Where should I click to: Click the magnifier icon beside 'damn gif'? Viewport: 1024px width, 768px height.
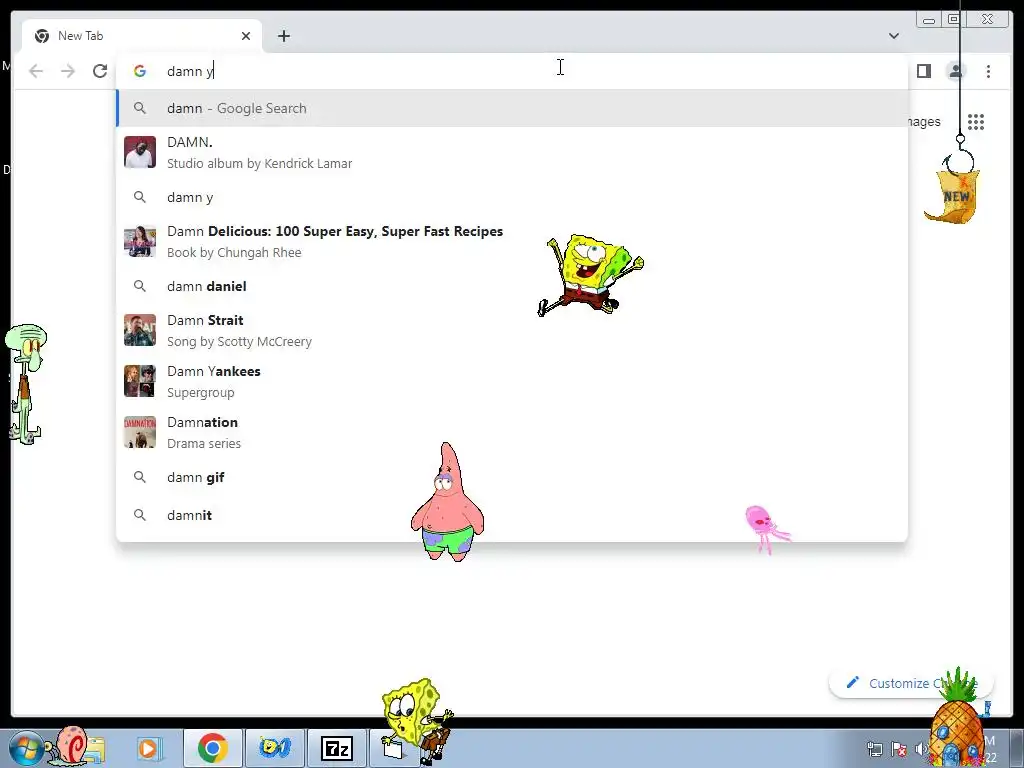point(140,477)
